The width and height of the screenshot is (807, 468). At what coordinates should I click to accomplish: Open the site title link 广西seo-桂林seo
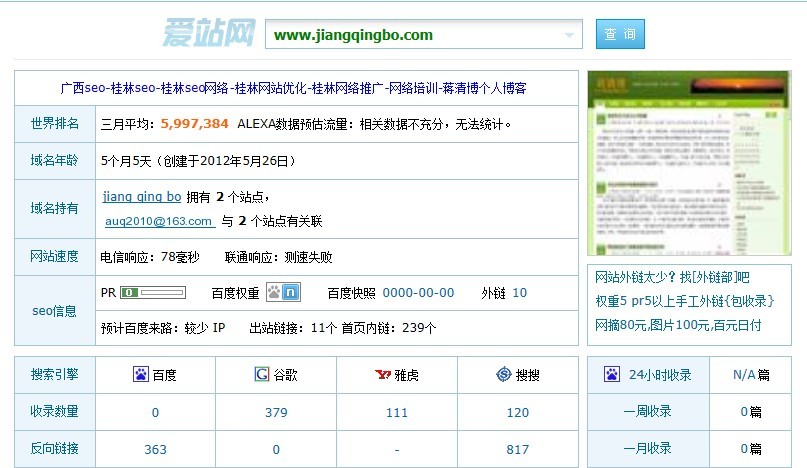pos(293,88)
